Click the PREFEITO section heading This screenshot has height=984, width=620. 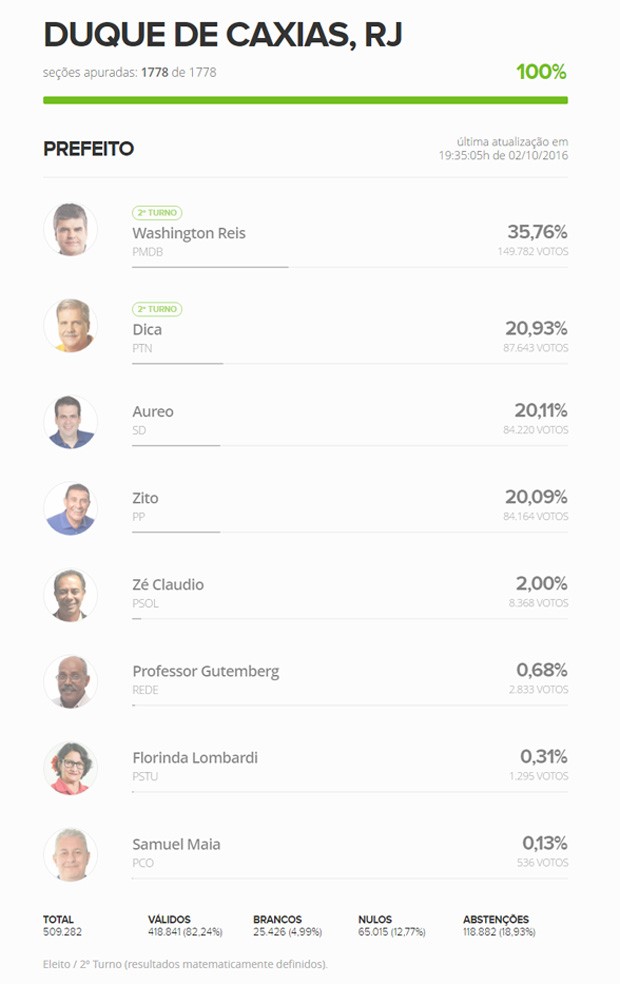click(88, 149)
